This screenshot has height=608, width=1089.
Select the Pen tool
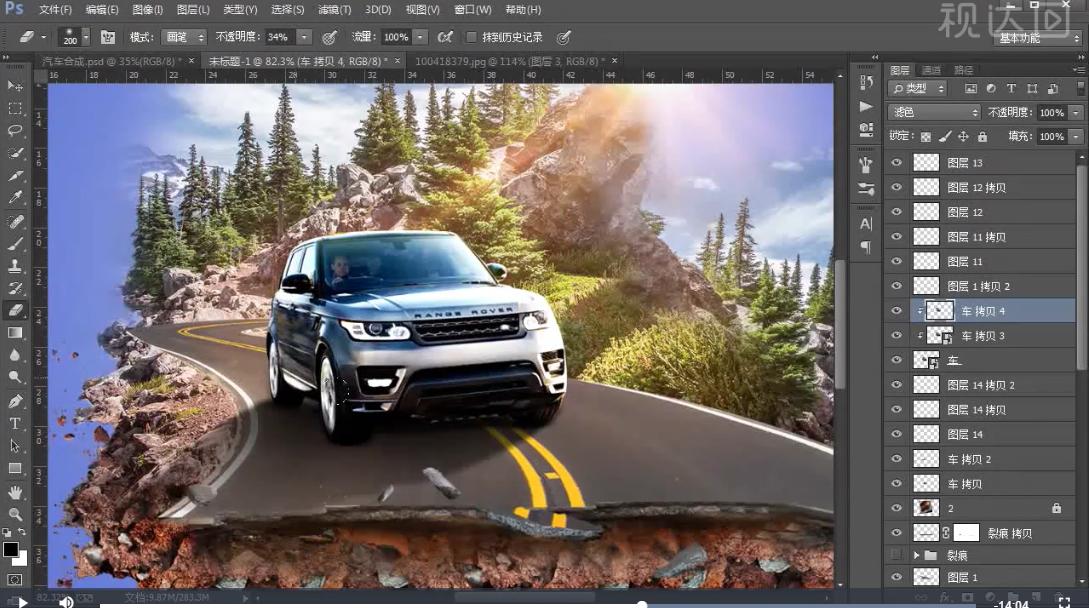click(x=15, y=401)
